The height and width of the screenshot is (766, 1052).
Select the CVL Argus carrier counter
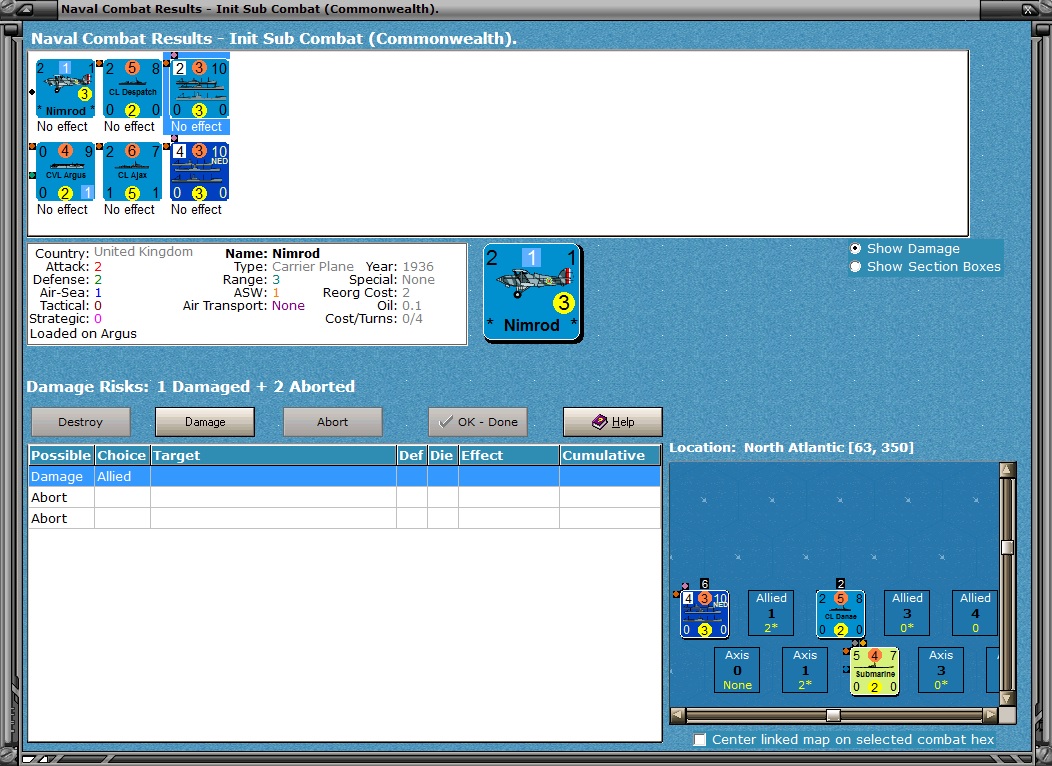(x=65, y=172)
